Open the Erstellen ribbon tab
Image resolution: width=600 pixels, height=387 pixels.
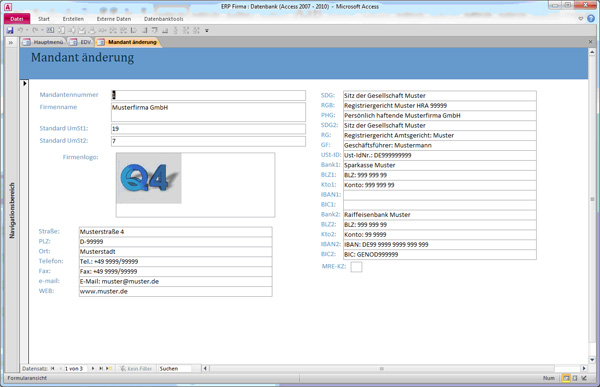pos(73,19)
